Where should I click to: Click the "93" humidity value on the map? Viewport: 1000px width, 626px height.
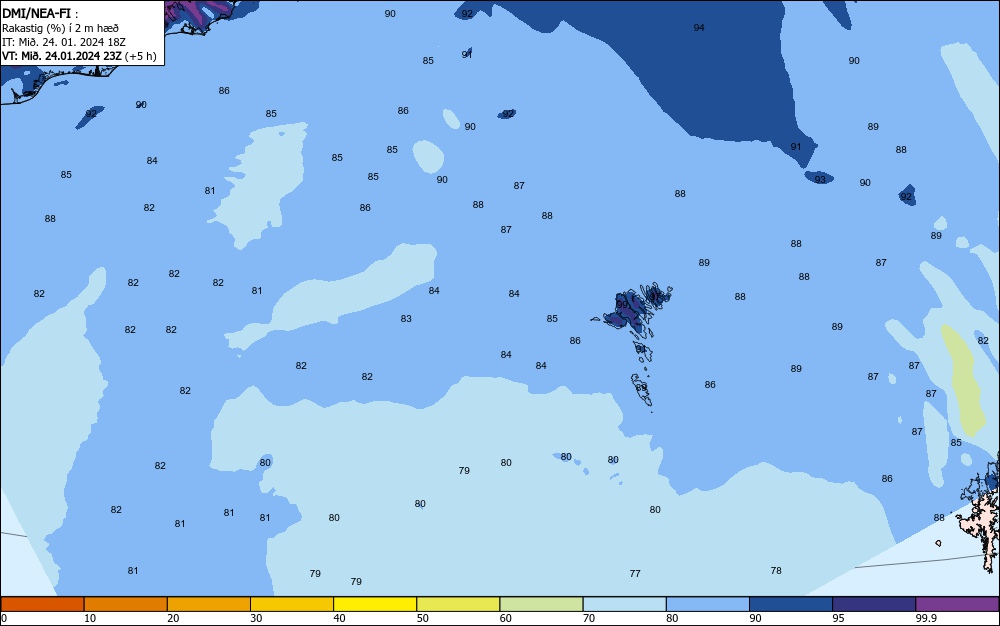820,179
